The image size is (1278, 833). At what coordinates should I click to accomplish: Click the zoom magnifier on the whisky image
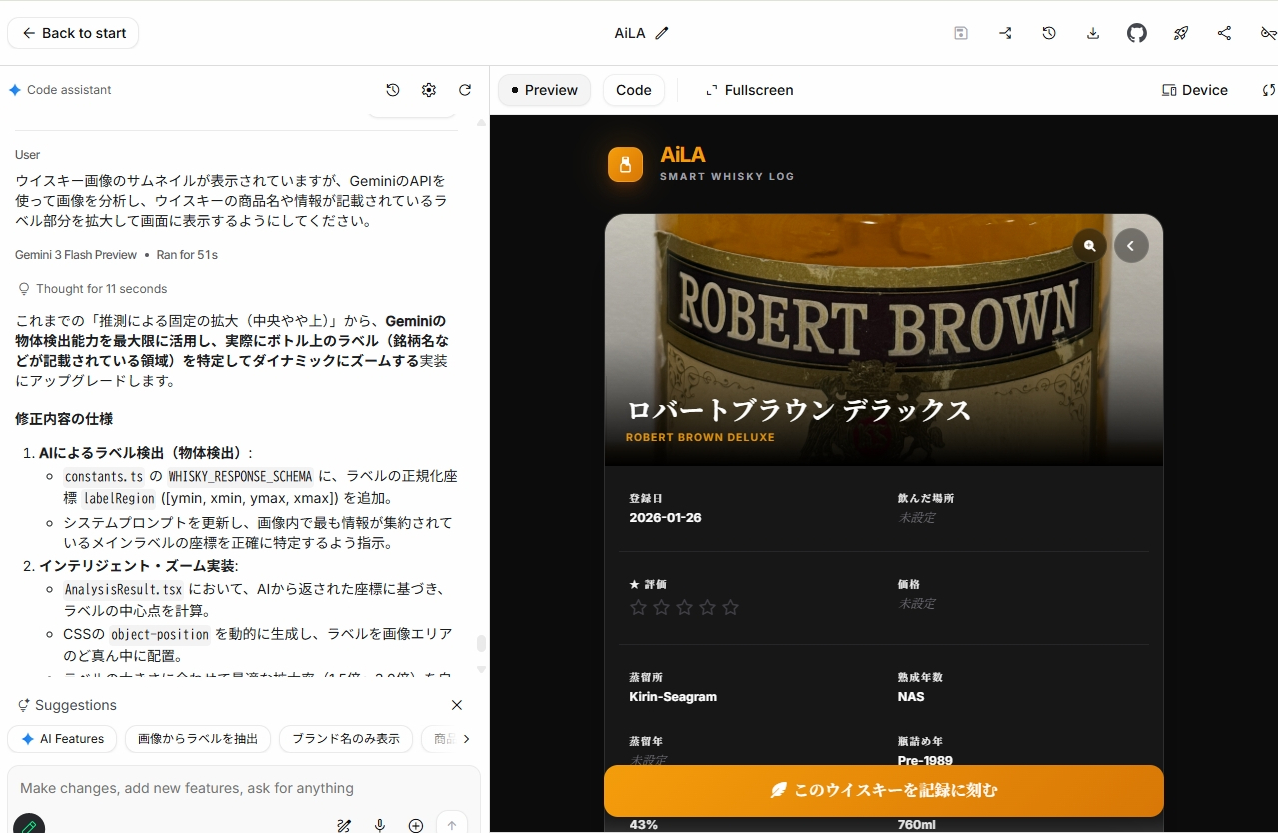[1089, 244]
